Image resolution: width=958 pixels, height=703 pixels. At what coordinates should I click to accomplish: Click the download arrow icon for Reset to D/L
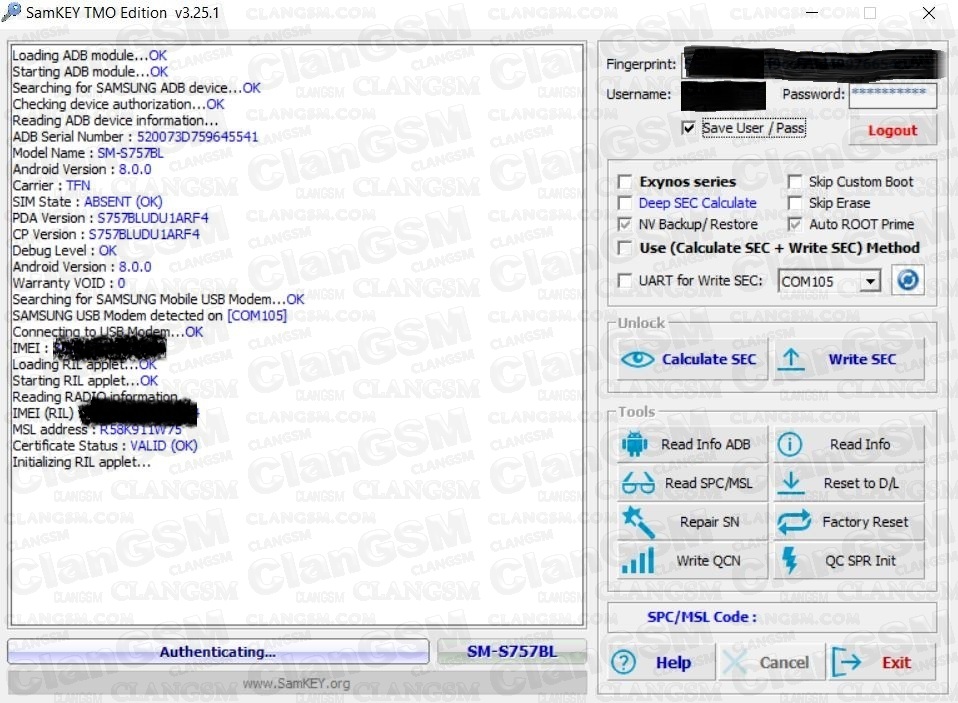[x=791, y=483]
